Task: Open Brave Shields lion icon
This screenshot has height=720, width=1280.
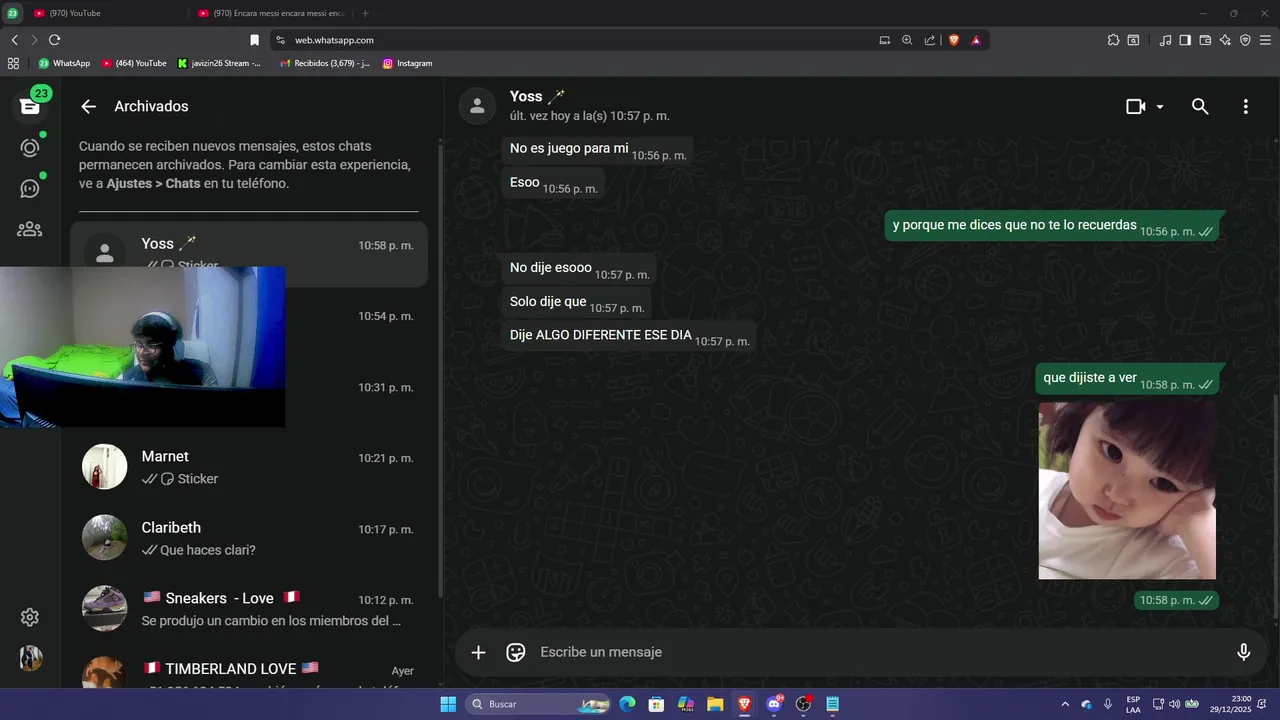Action: tap(953, 40)
